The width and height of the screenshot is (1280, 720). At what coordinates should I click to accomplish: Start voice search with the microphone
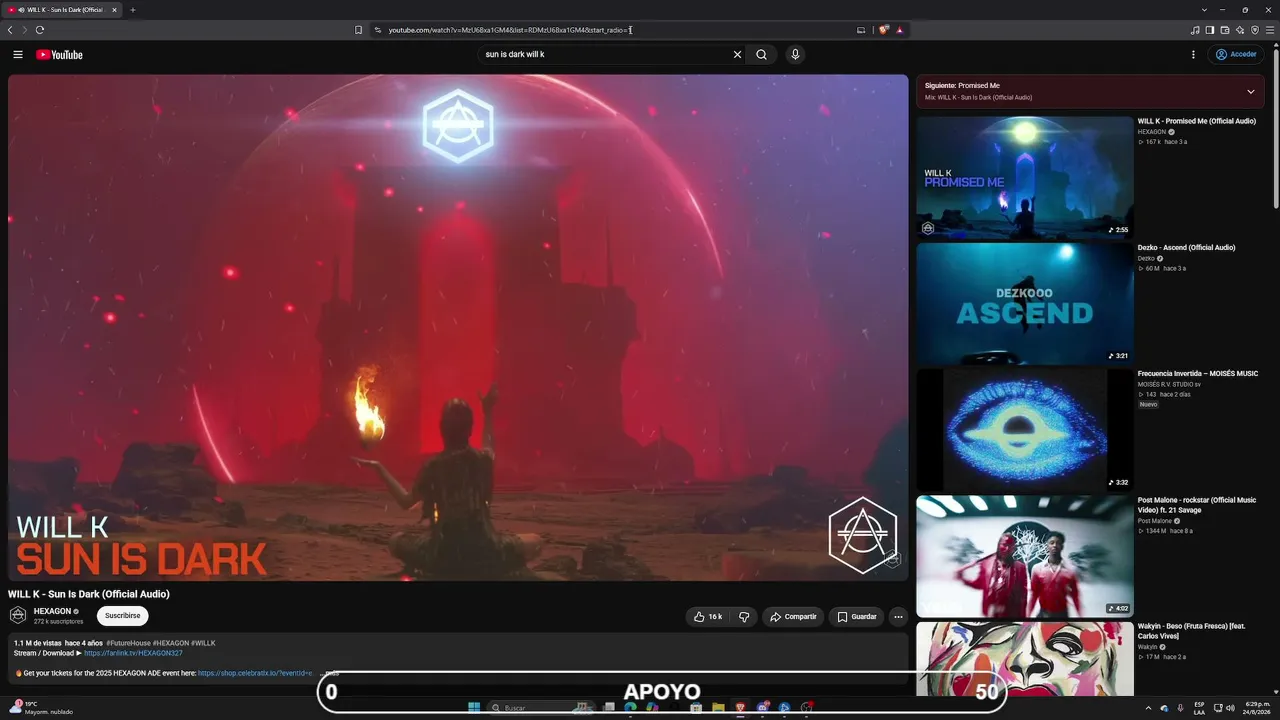tap(795, 55)
